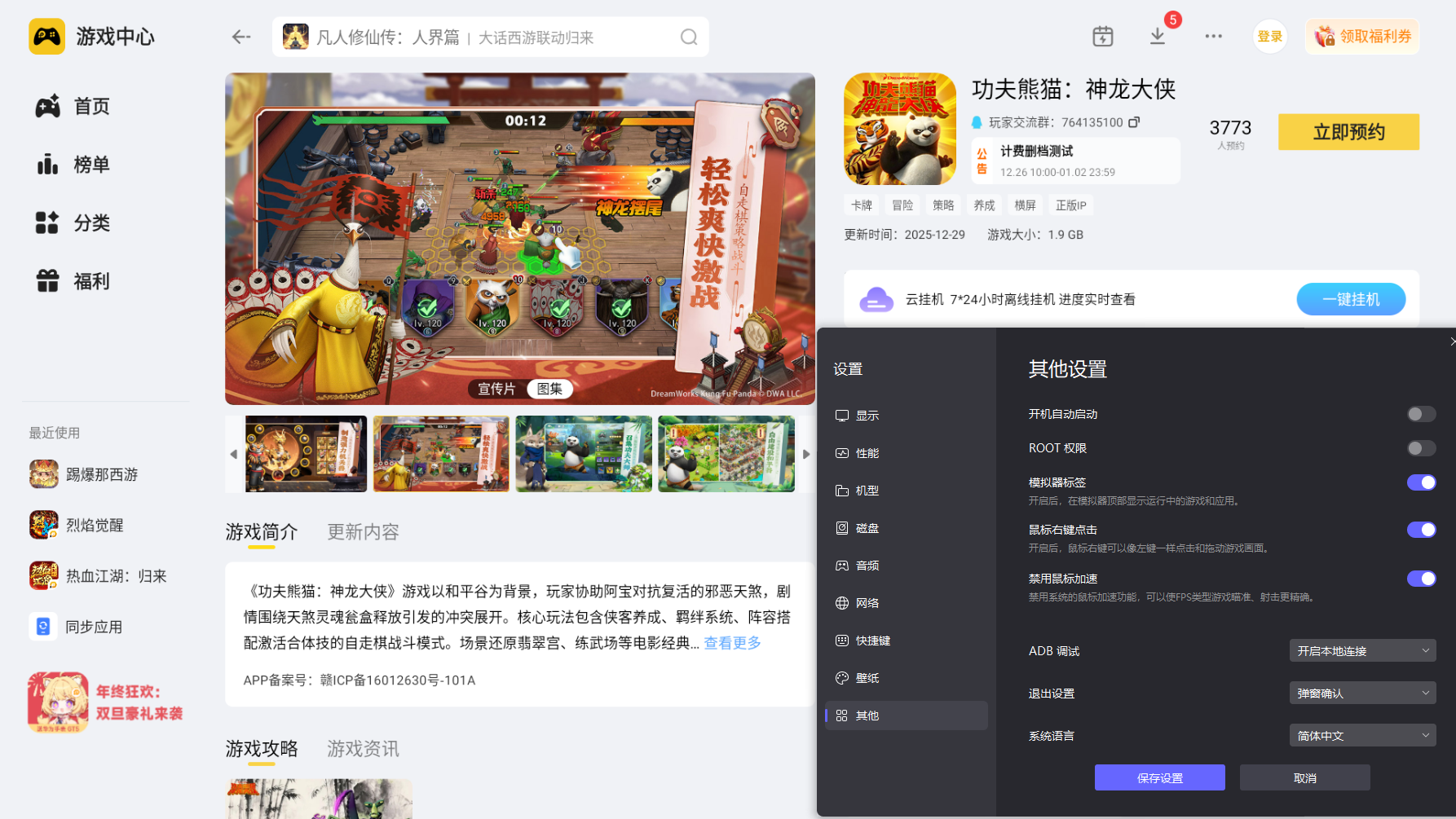The width and height of the screenshot is (1456, 819).
Task: Show previous screenshot thumbnails arrow
Action: [x=234, y=454]
